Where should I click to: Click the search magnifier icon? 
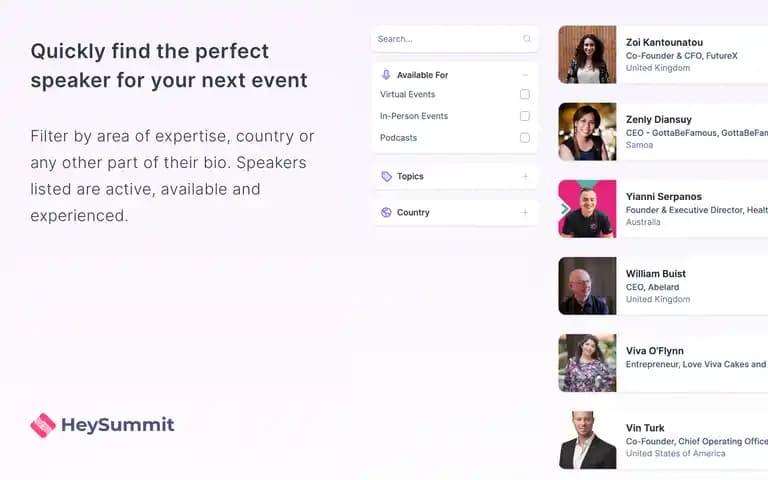[527, 39]
